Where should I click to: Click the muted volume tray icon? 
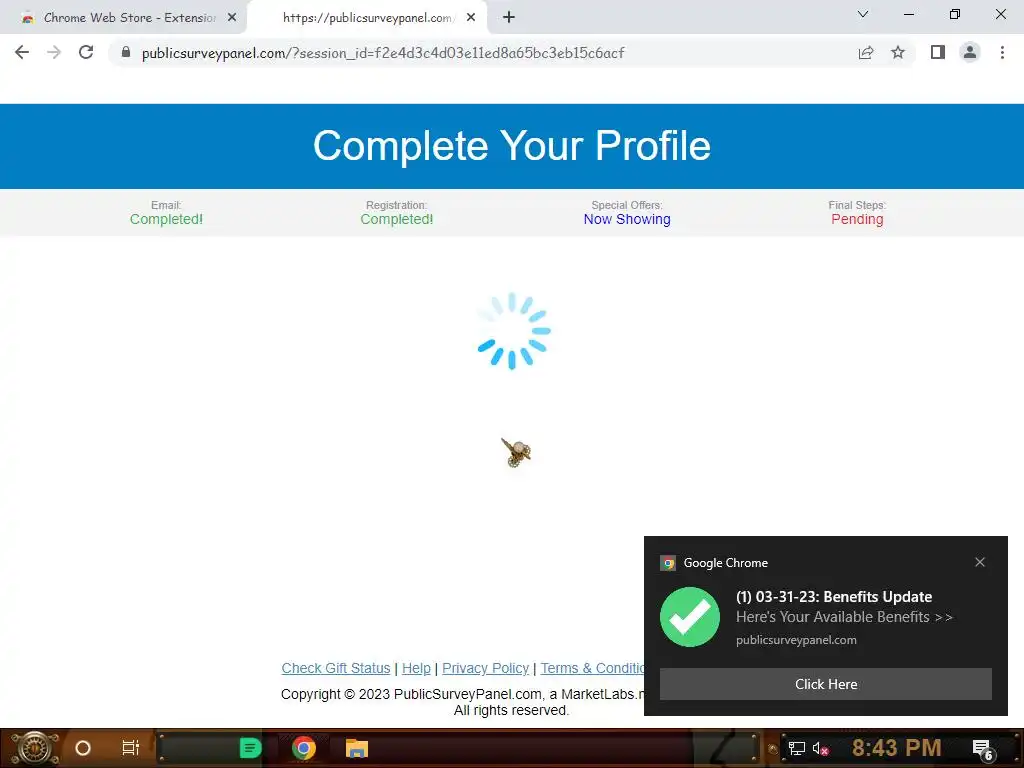pyautogui.click(x=821, y=748)
